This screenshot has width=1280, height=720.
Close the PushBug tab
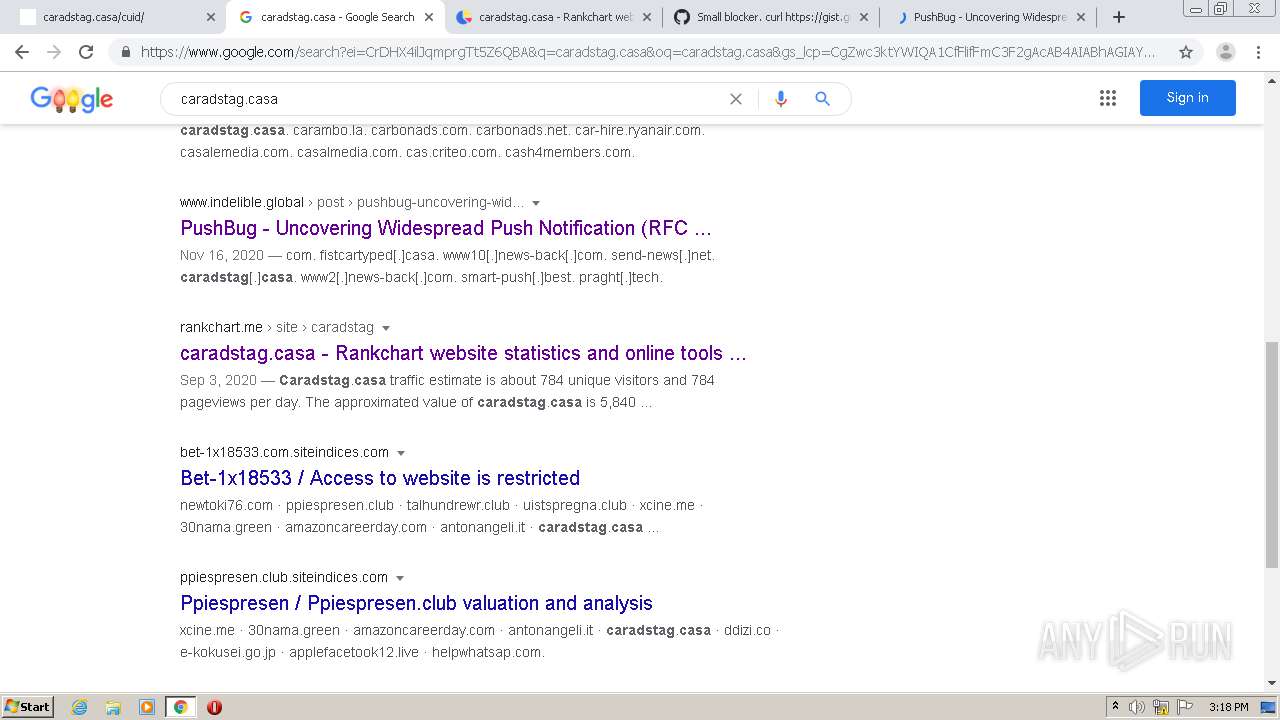click(x=1081, y=17)
